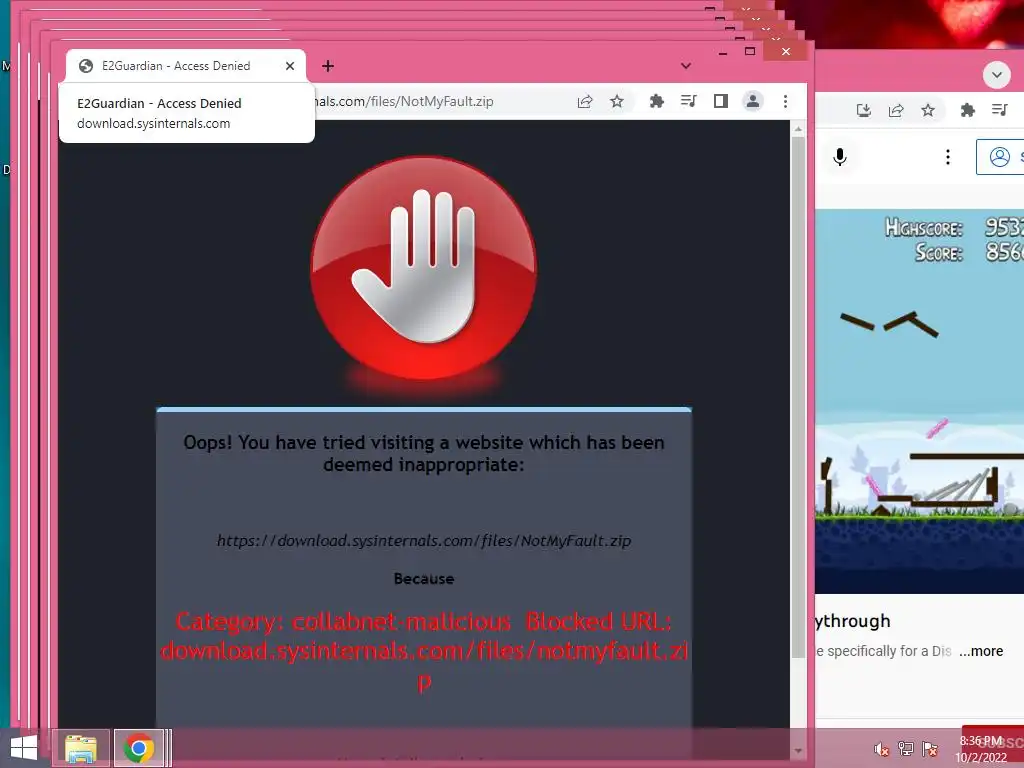Screen dimensions: 1024x768
Task: Click the YouTube sign-in button
Action: click(1000, 157)
